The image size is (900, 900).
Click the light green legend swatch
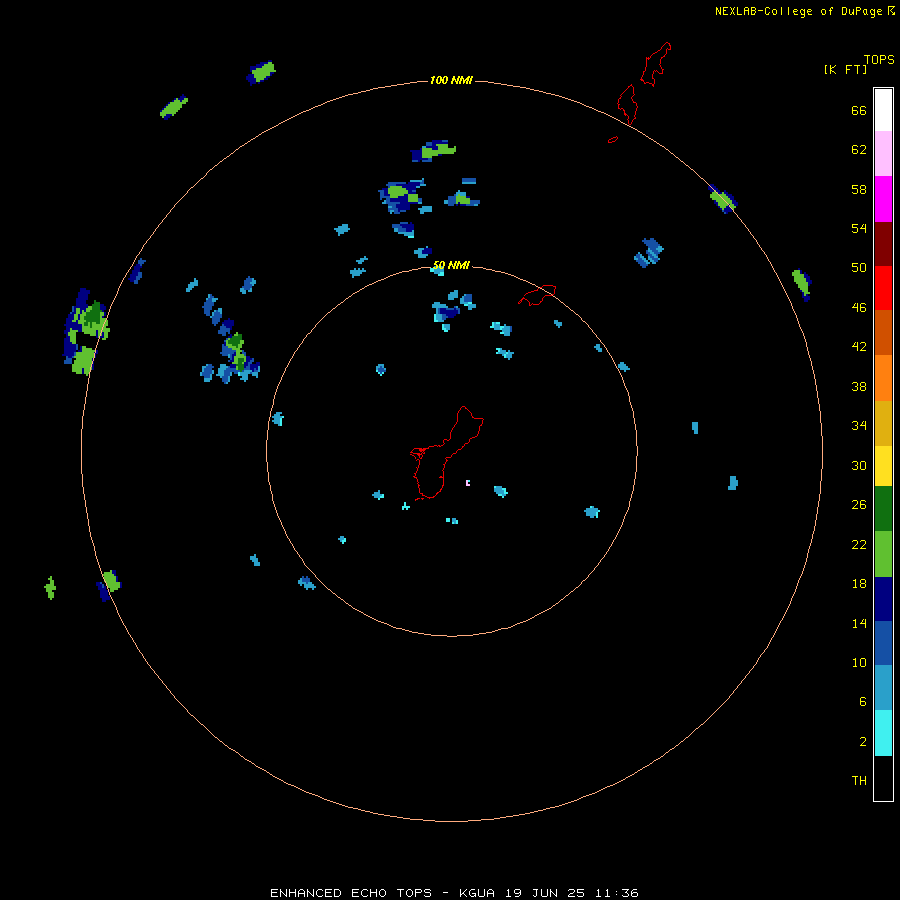[x=883, y=554]
